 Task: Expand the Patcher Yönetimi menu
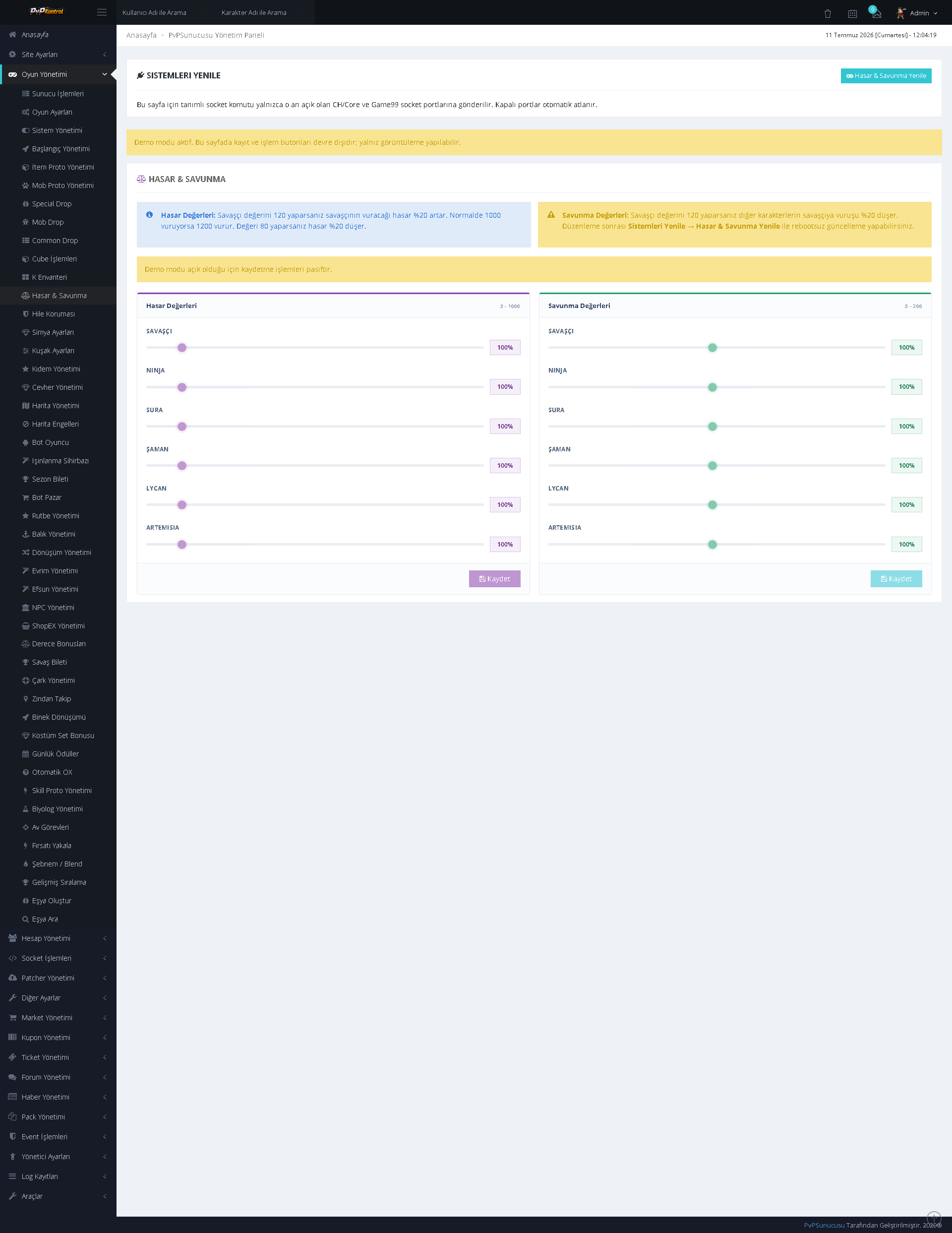pyautogui.click(x=58, y=978)
